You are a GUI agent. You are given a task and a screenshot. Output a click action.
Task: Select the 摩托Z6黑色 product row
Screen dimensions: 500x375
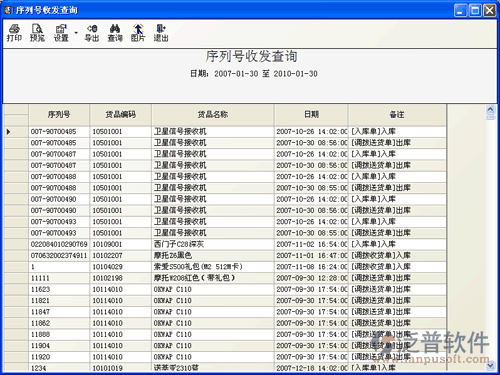point(225,256)
